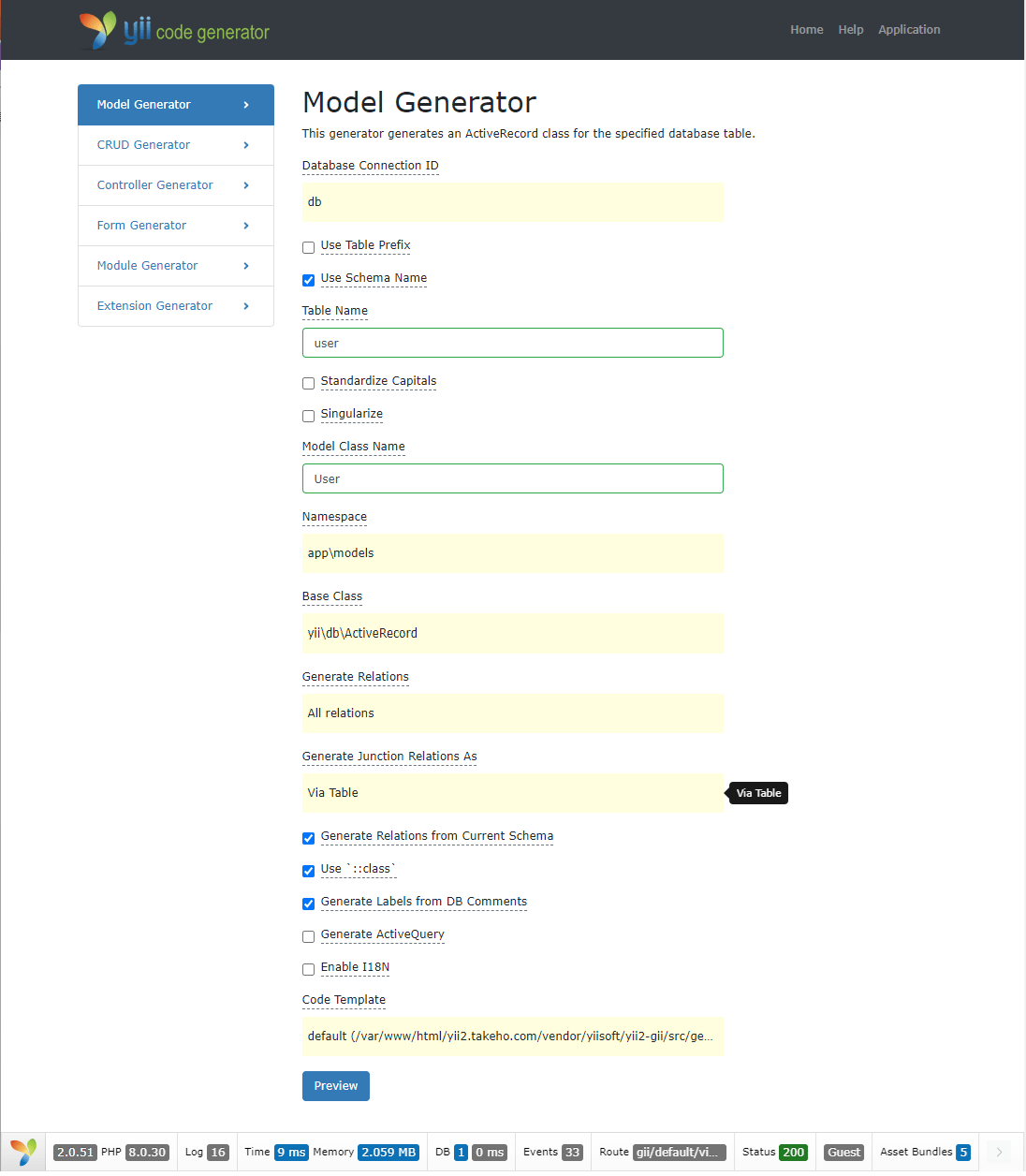This screenshot has height=1176, width=1026.
Task: Click the Status 200 badge
Action: (793, 1153)
